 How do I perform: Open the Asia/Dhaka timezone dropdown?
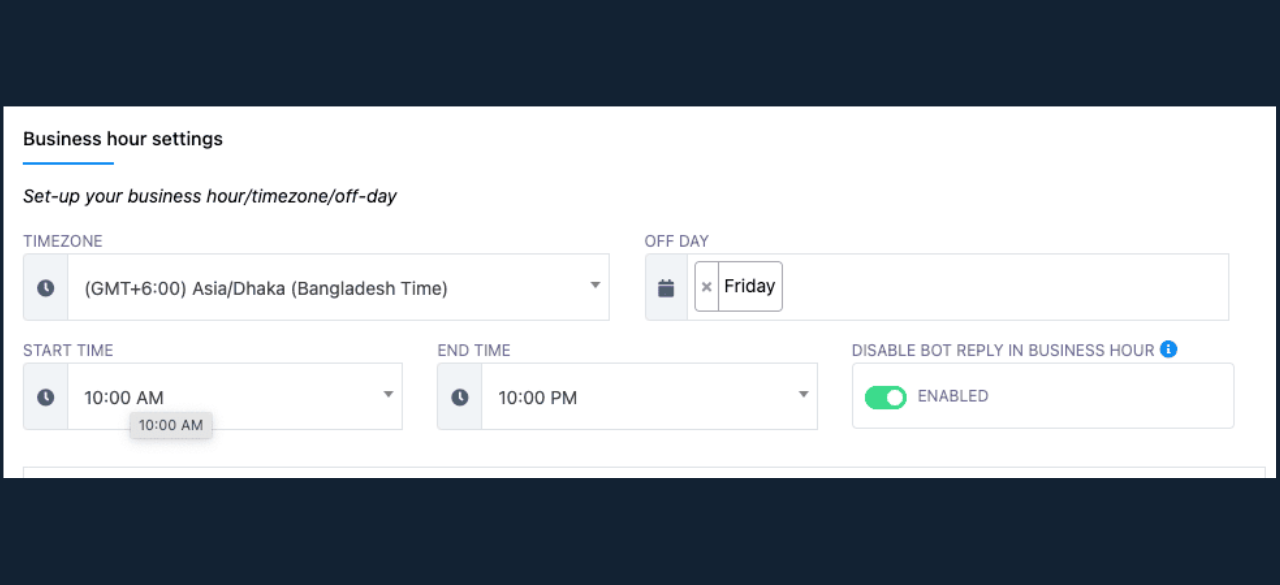coord(338,288)
